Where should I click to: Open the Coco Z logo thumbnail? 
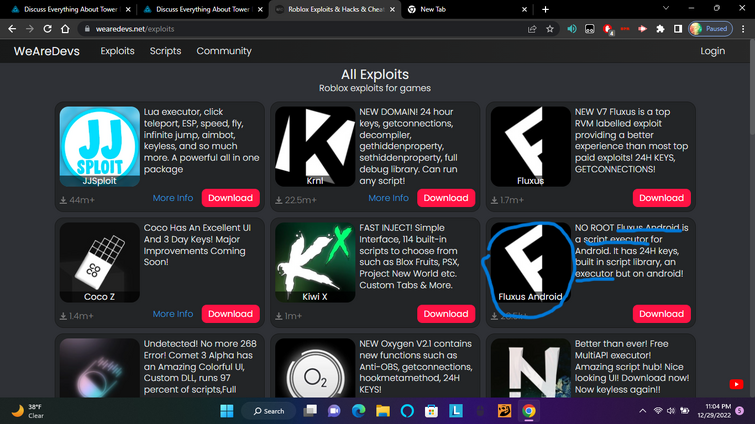(x=100, y=262)
